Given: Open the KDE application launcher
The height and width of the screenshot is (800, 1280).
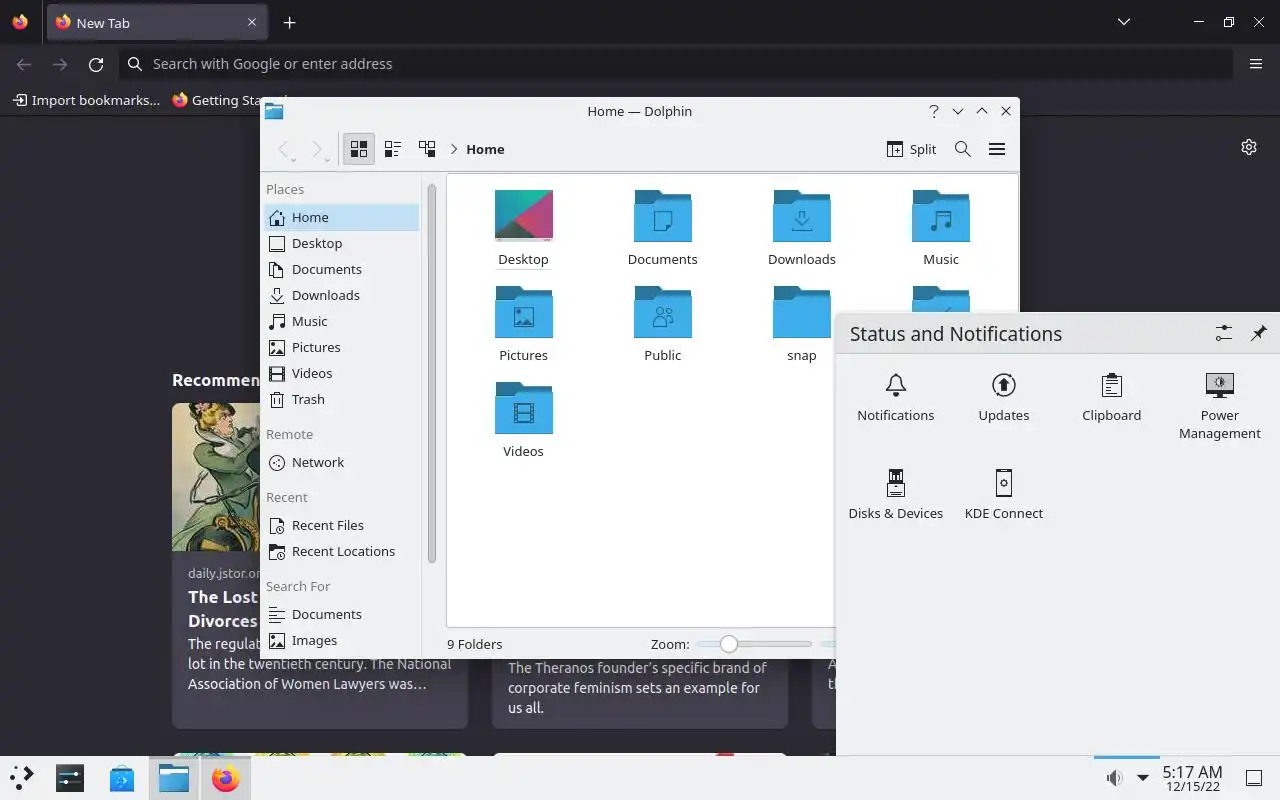Looking at the screenshot, I should coord(21,778).
